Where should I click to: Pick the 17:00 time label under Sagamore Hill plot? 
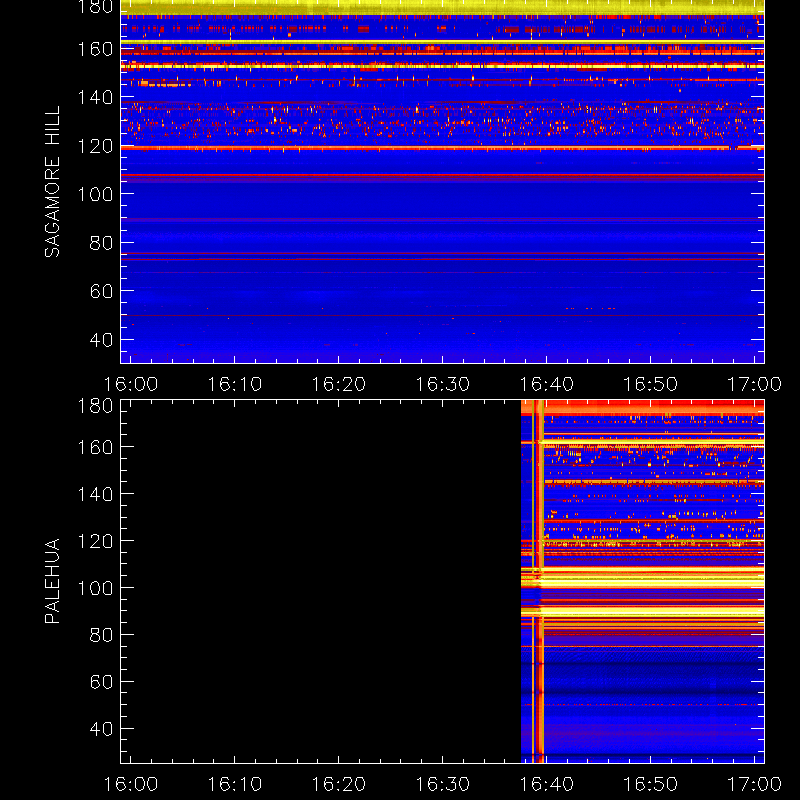[754, 384]
